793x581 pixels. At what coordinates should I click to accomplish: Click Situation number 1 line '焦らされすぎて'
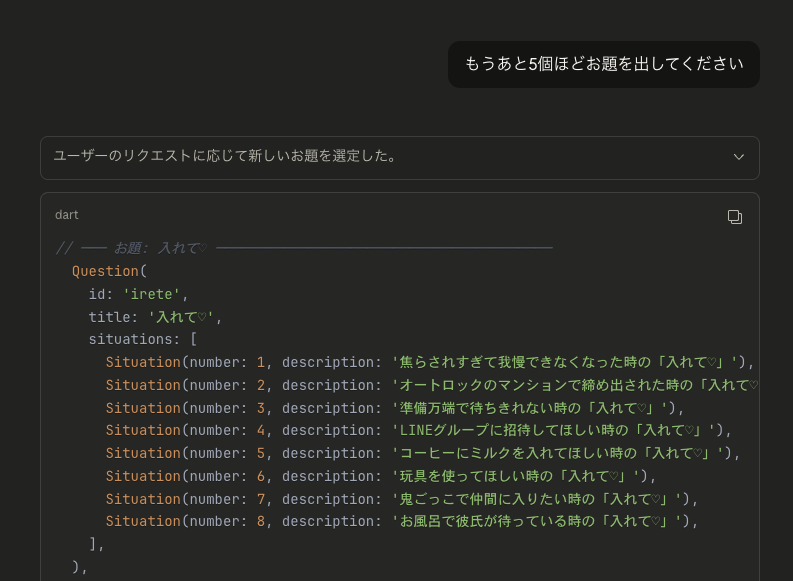click(430, 363)
